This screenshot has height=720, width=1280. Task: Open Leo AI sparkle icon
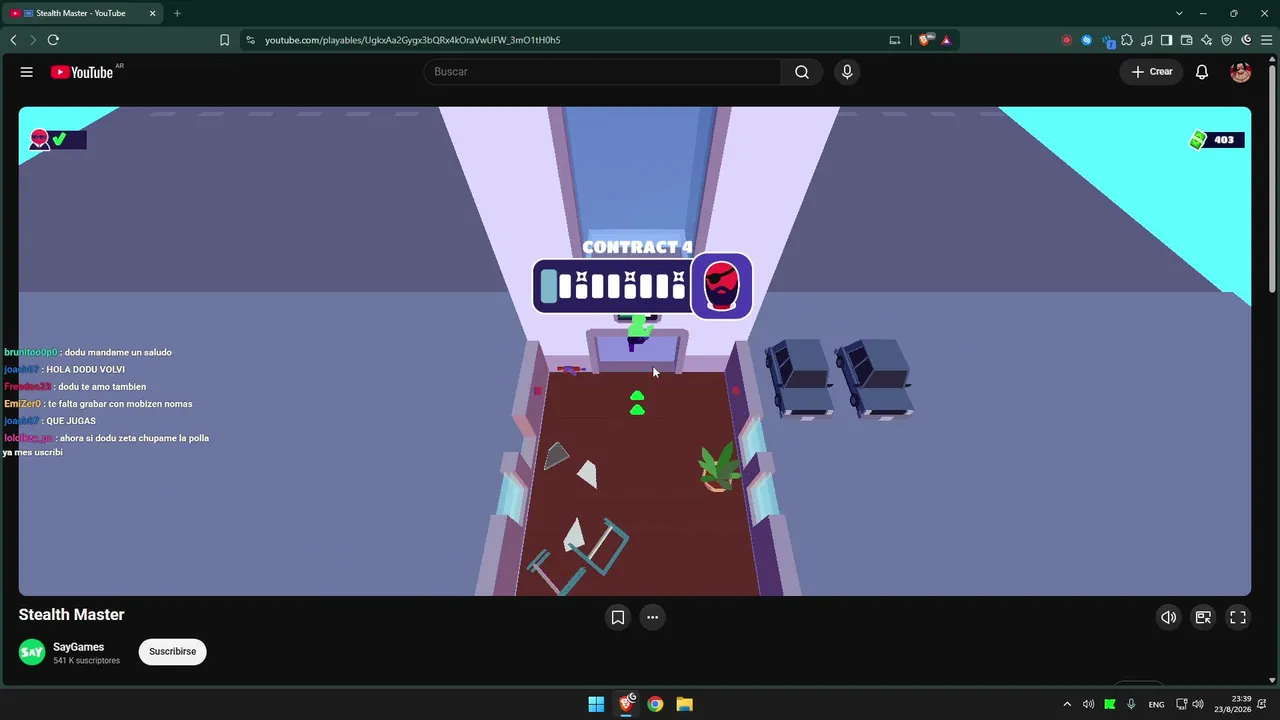pyautogui.click(x=1206, y=40)
